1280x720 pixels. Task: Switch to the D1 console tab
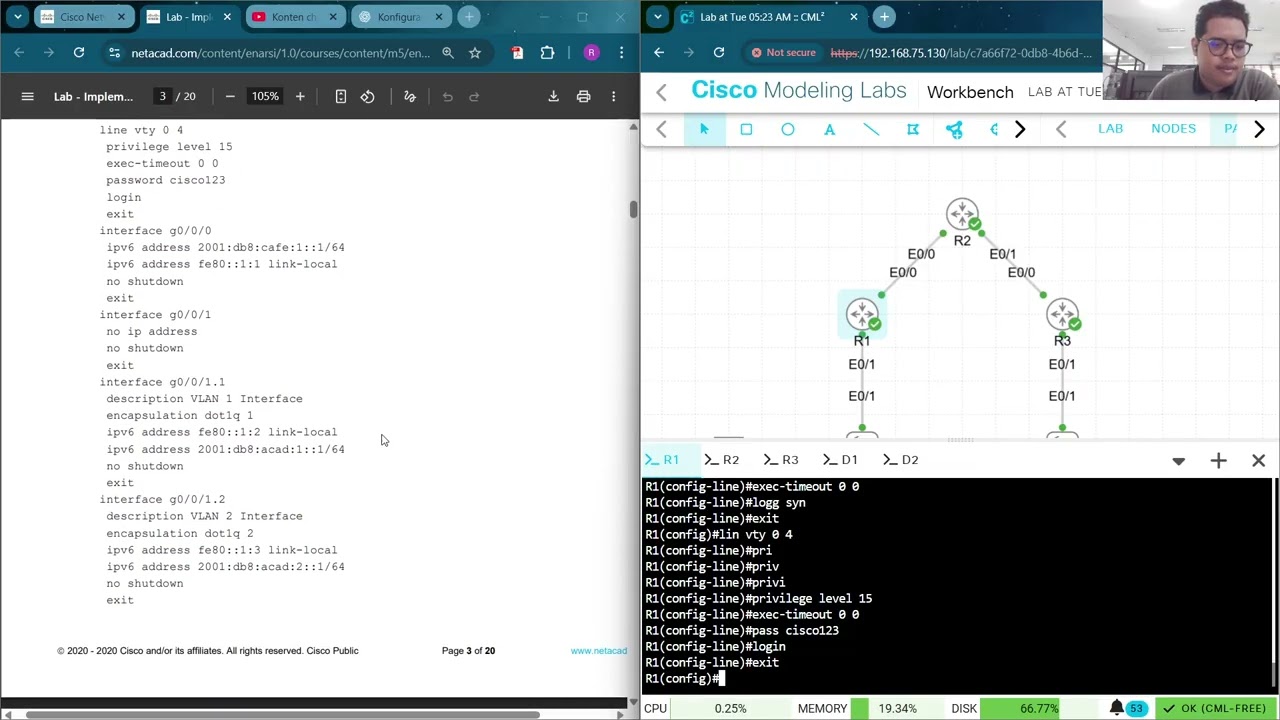(x=841, y=460)
